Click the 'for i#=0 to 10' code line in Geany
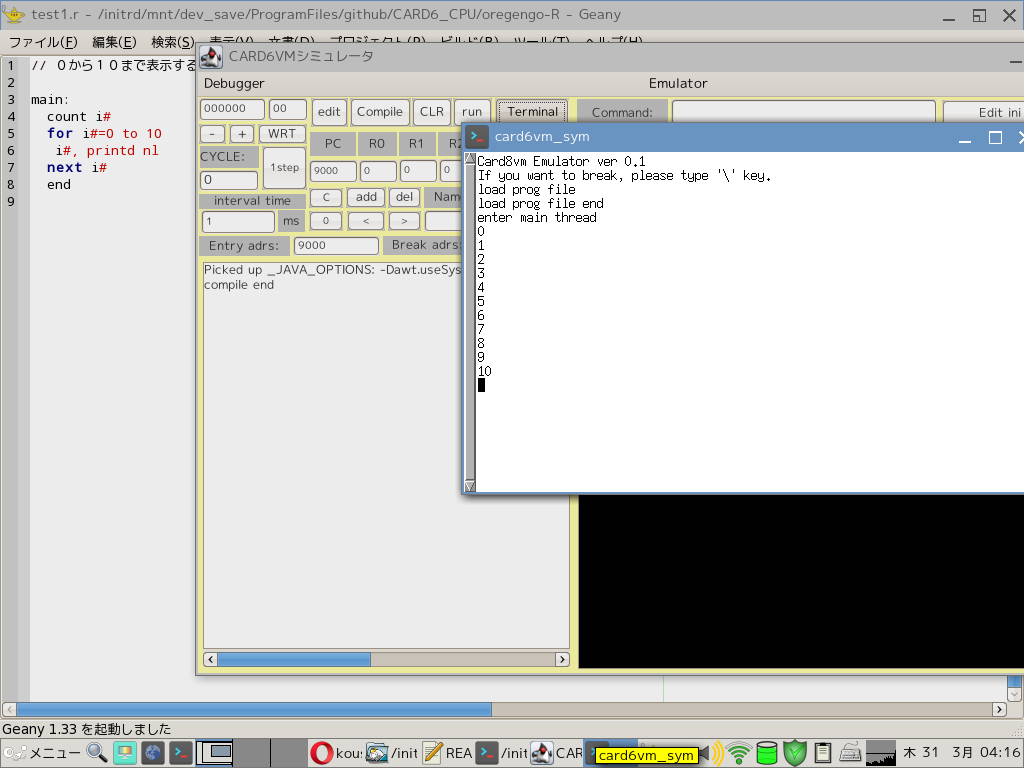1024x768 pixels. [104, 134]
